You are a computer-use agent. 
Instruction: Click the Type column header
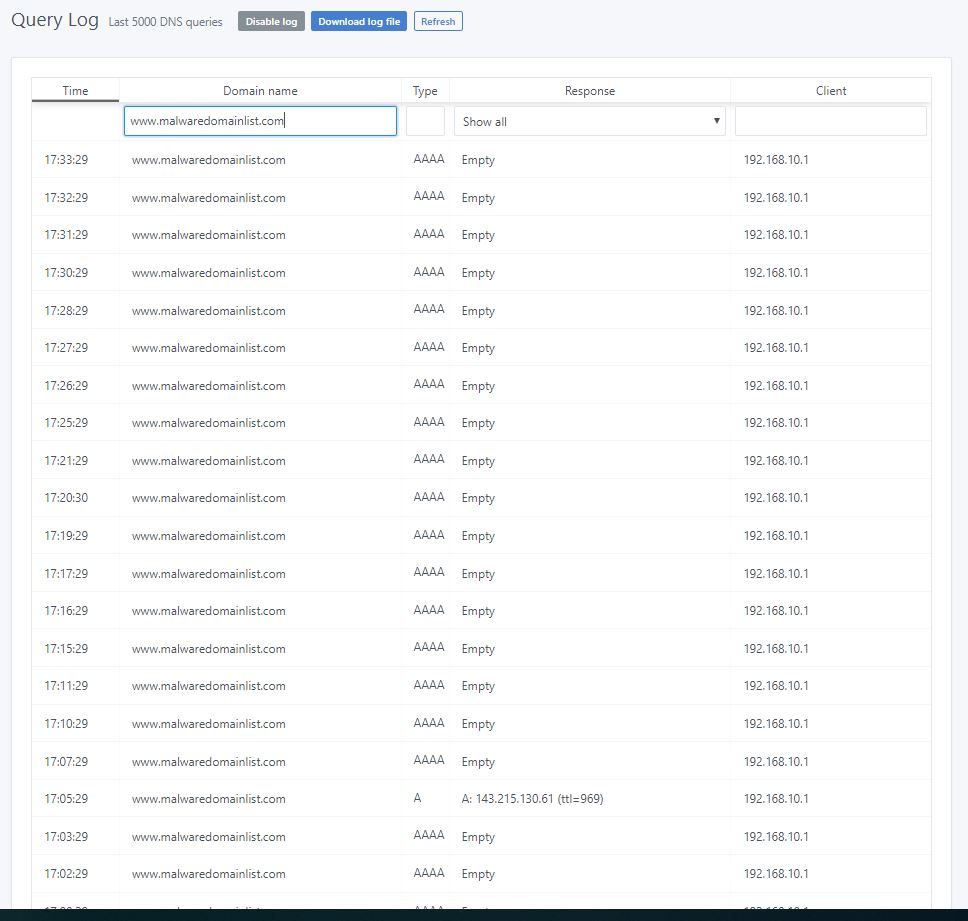[x=424, y=90]
